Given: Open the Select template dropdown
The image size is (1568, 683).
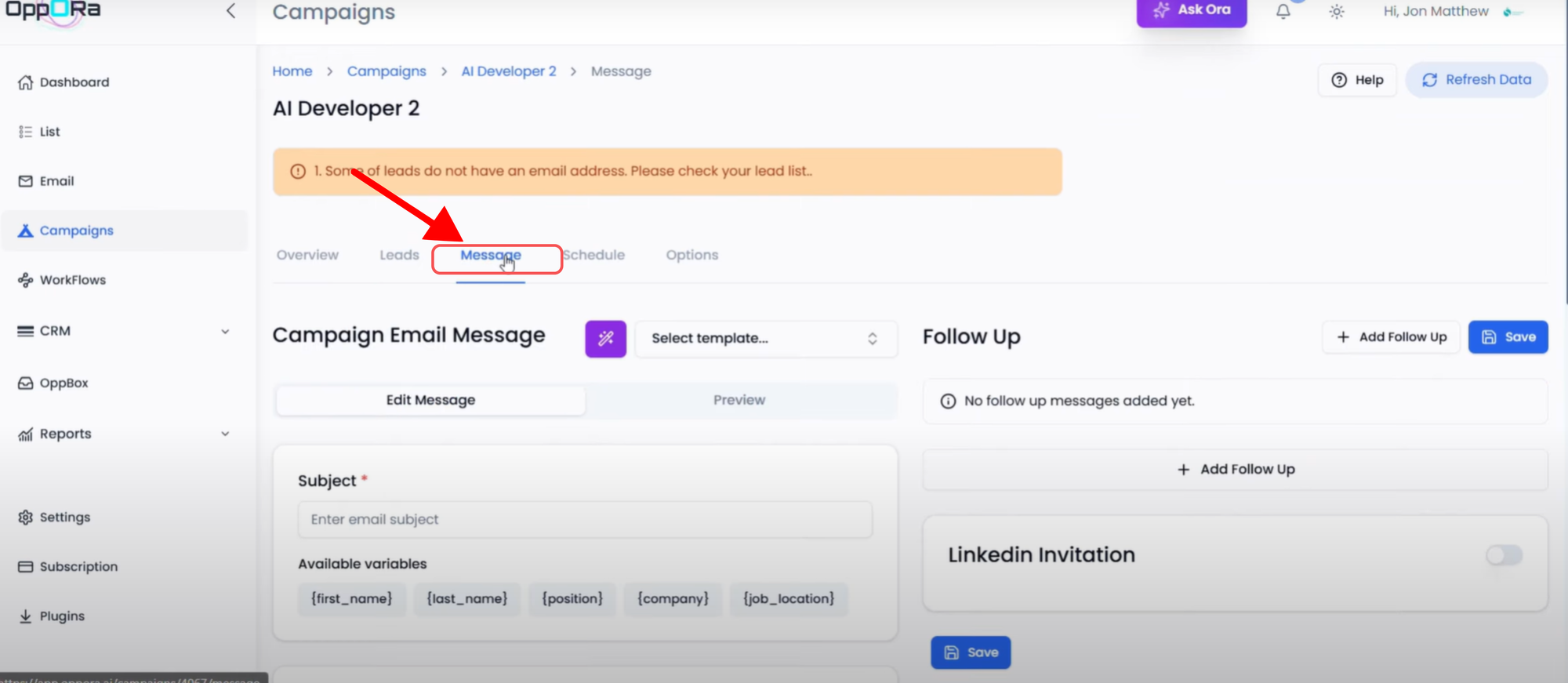Looking at the screenshot, I should tap(765, 339).
